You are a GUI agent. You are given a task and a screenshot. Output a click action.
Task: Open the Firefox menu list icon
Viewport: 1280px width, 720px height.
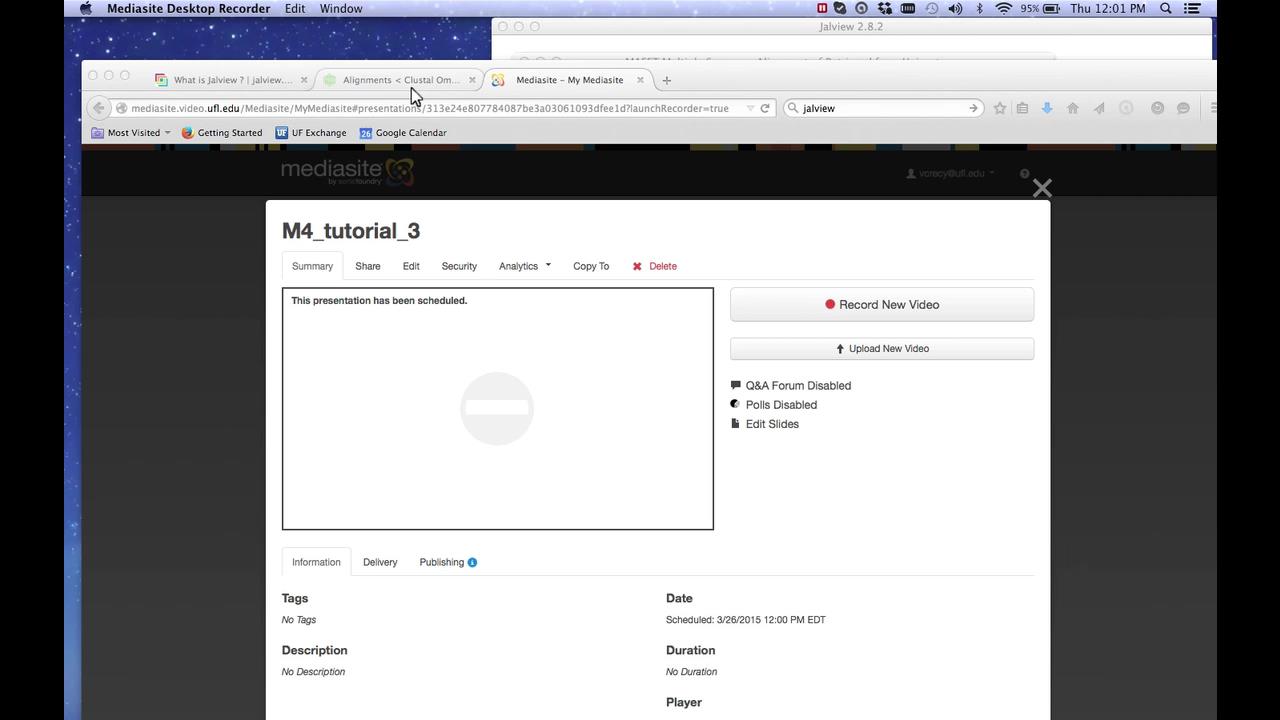(1213, 108)
